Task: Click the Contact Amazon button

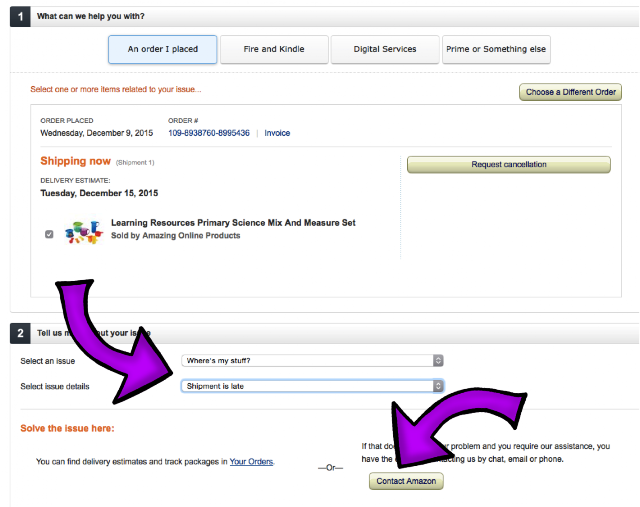Action: 406,481
